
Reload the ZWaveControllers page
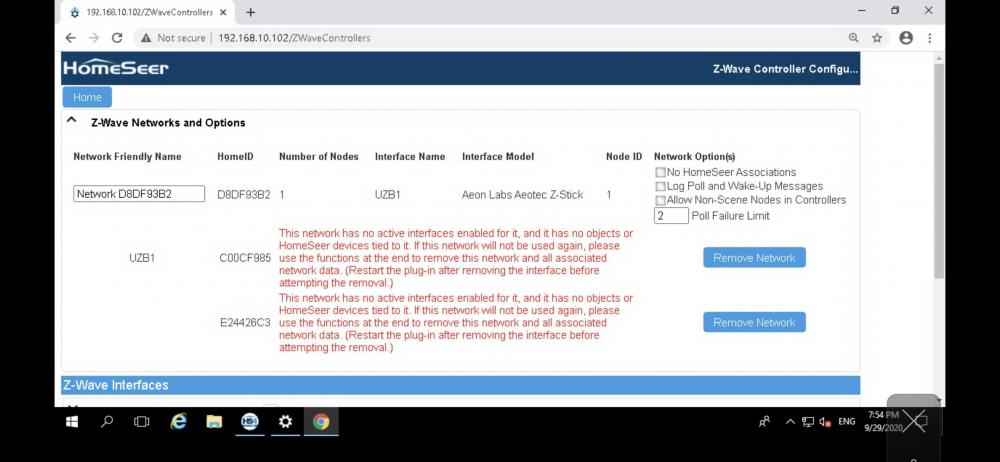(x=117, y=38)
